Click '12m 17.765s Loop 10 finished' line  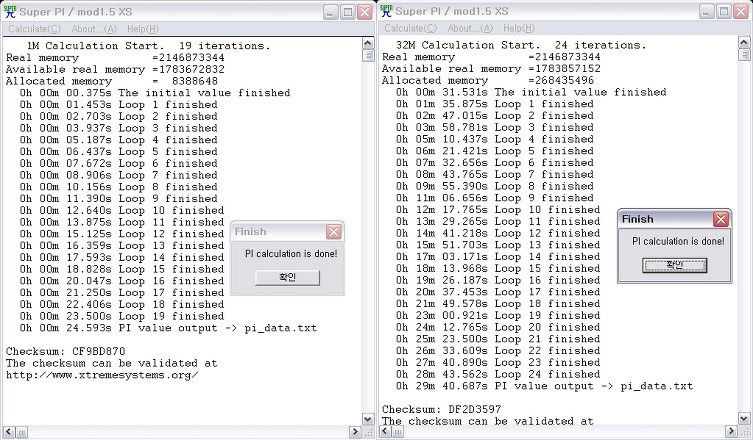(x=498, y=210)
